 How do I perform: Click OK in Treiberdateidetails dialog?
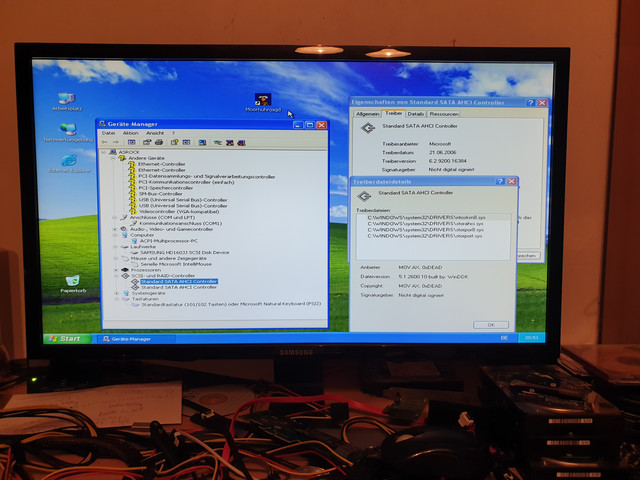[491, 325]
